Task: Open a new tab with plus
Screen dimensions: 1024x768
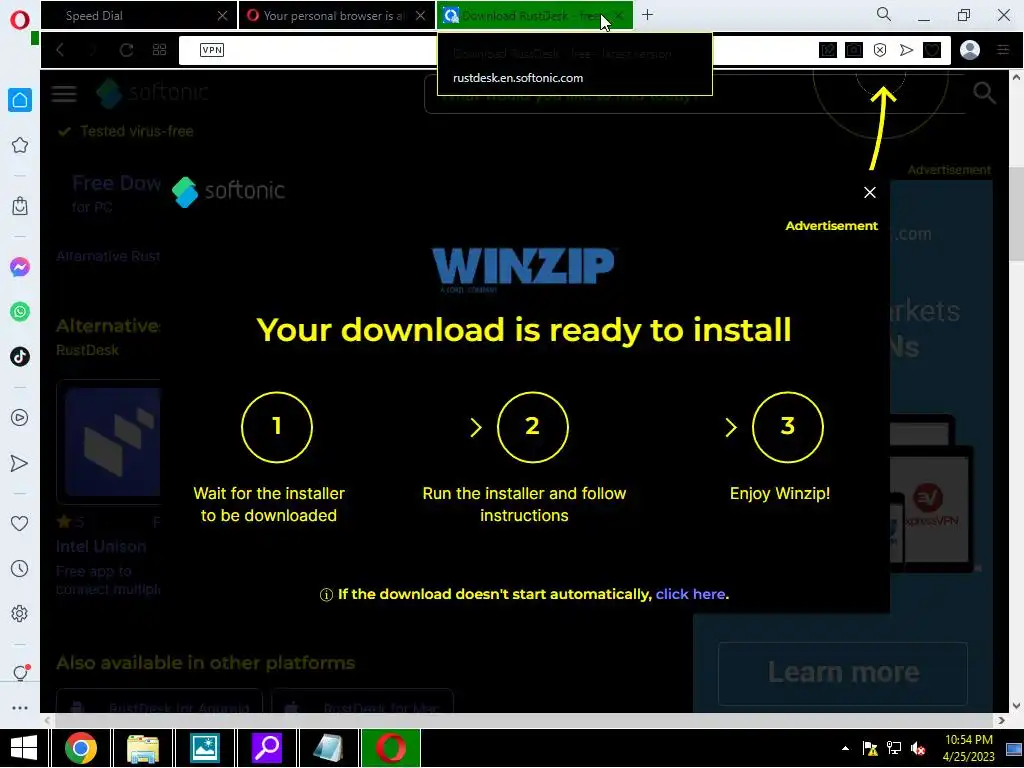Action: pyautogui.click(x=647, y=14)
